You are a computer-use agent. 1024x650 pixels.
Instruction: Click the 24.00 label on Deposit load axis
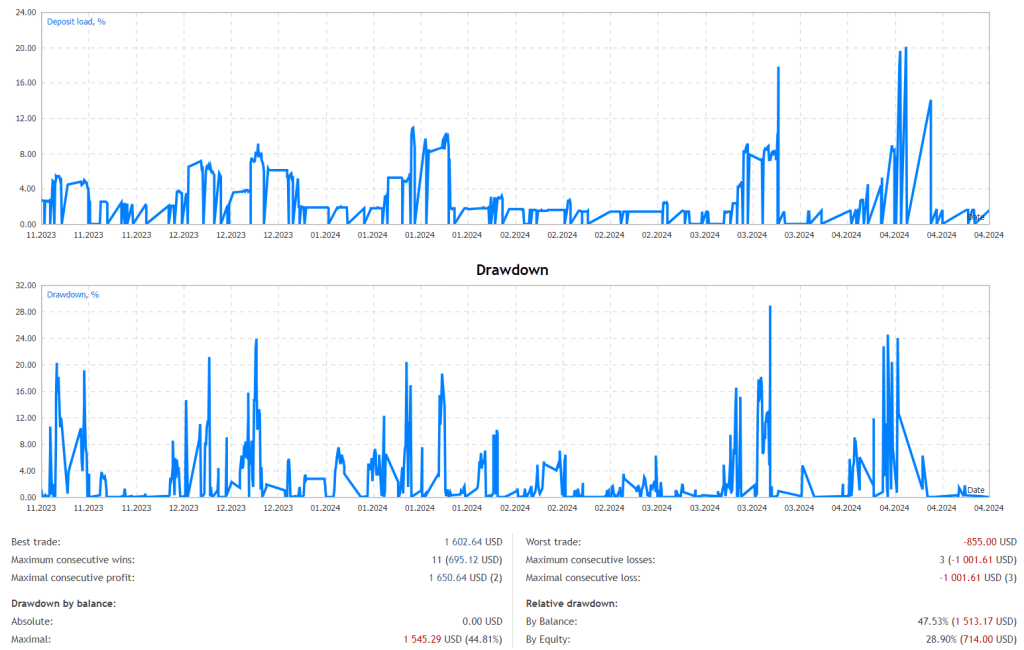point(26,13)
